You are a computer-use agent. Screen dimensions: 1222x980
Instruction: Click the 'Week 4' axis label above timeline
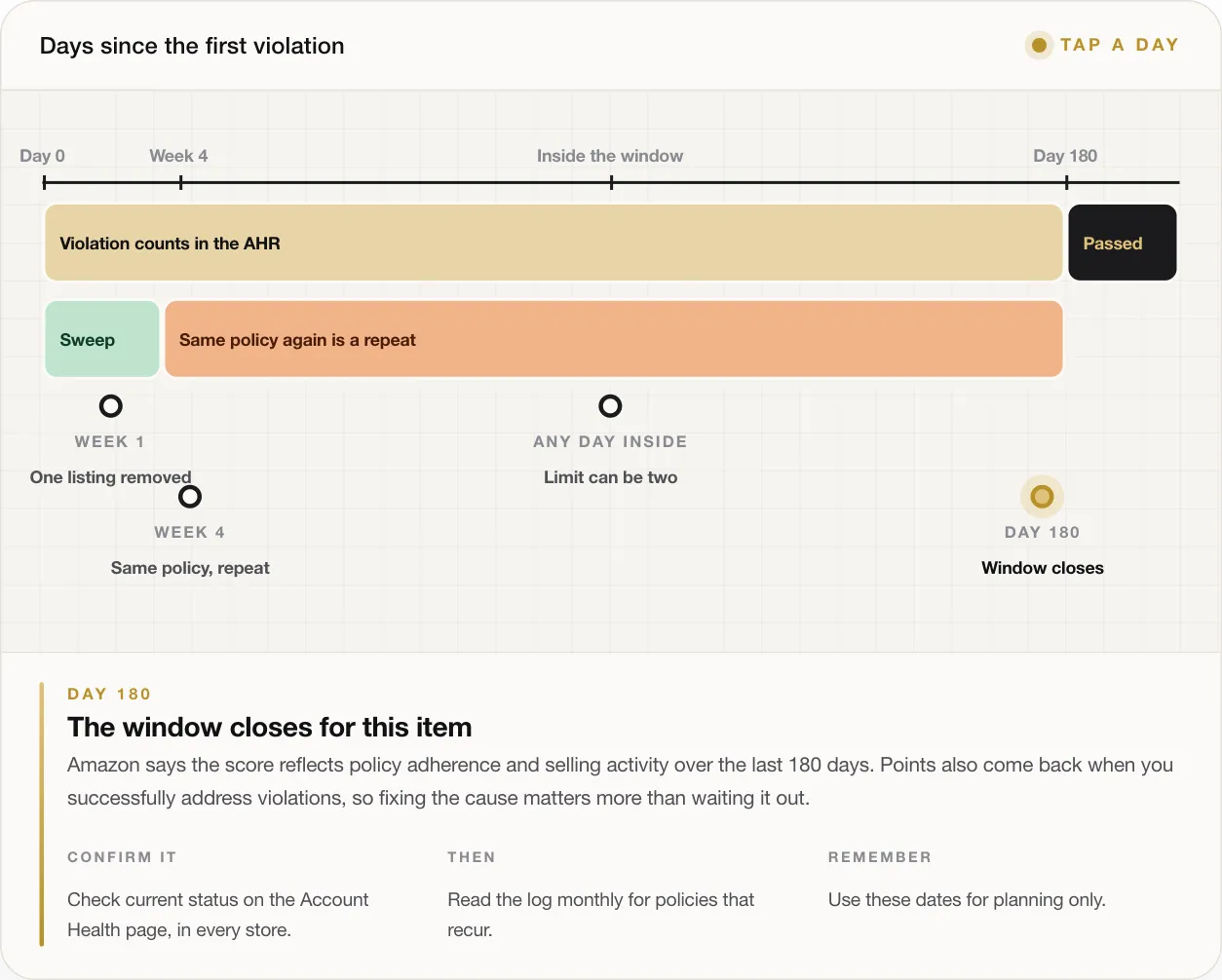click(x=178, y=156)
